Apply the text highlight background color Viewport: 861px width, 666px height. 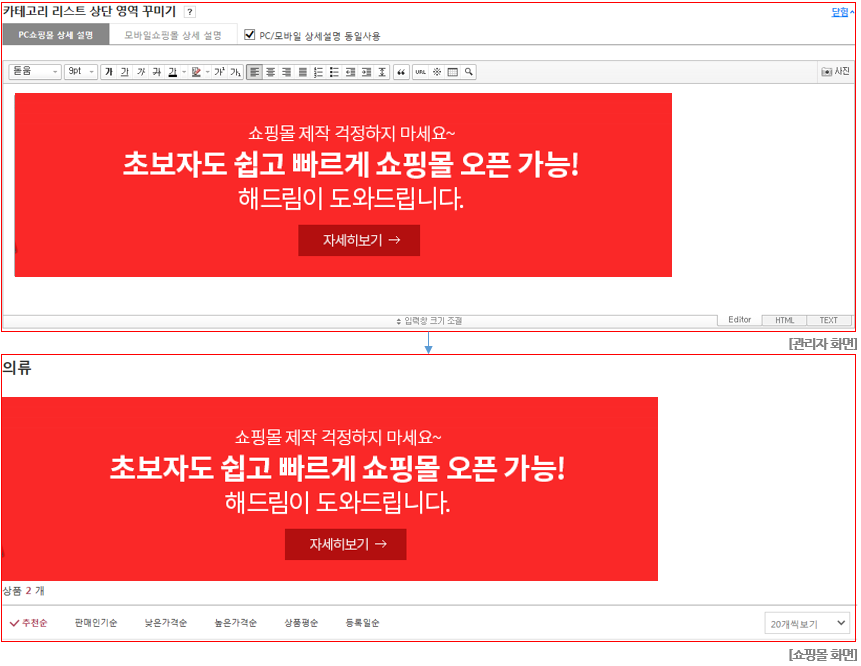click(x=196, y=72)
